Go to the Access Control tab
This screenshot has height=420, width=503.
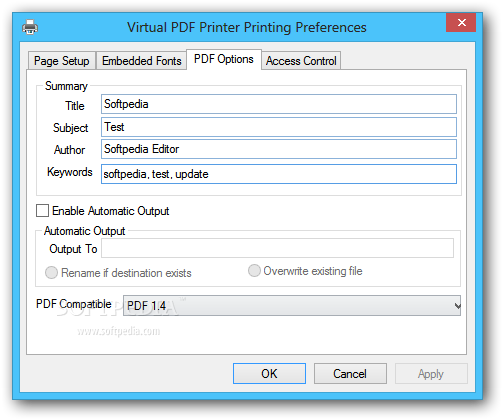pos(301,61)
